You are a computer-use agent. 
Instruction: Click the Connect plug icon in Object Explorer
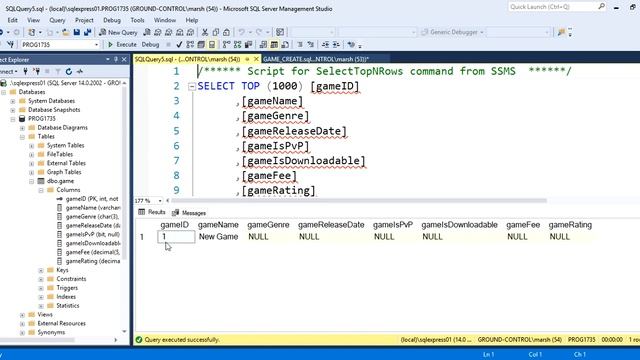25,71
